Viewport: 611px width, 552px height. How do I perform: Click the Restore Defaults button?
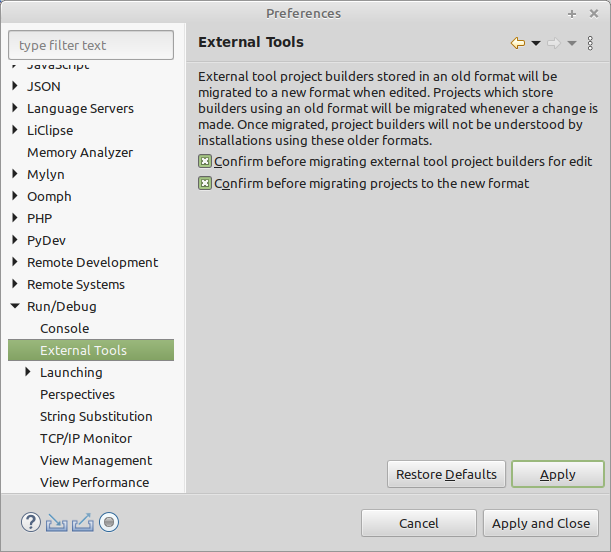pyautogui.click(x=446, y=474)
